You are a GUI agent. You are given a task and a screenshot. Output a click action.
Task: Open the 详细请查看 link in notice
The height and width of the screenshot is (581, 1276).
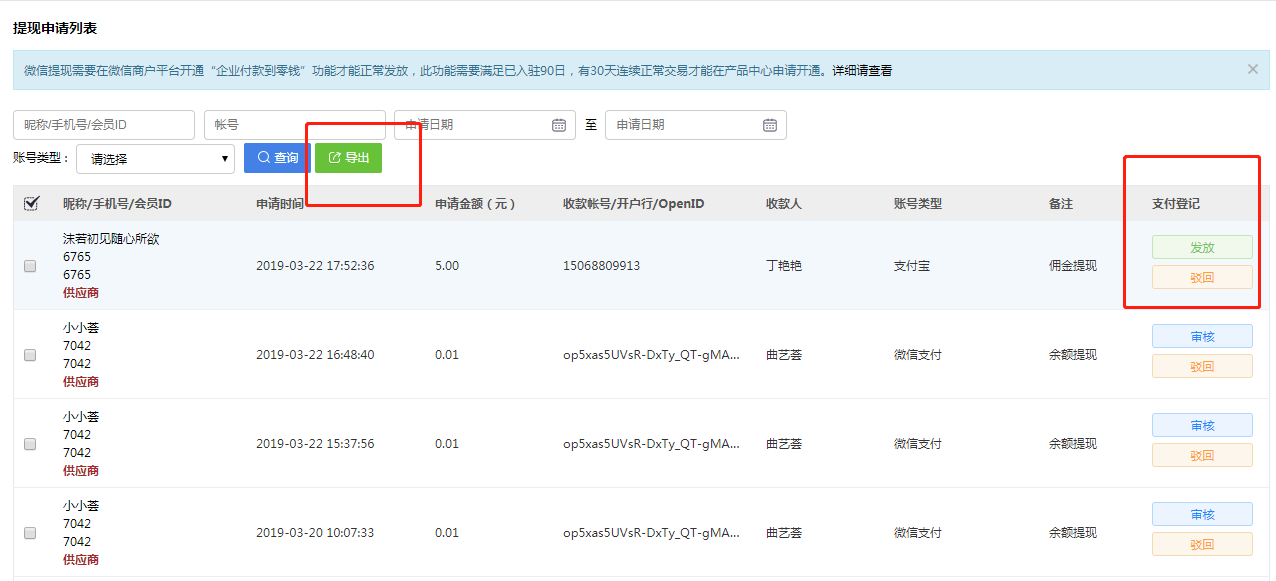coord(861,71)
